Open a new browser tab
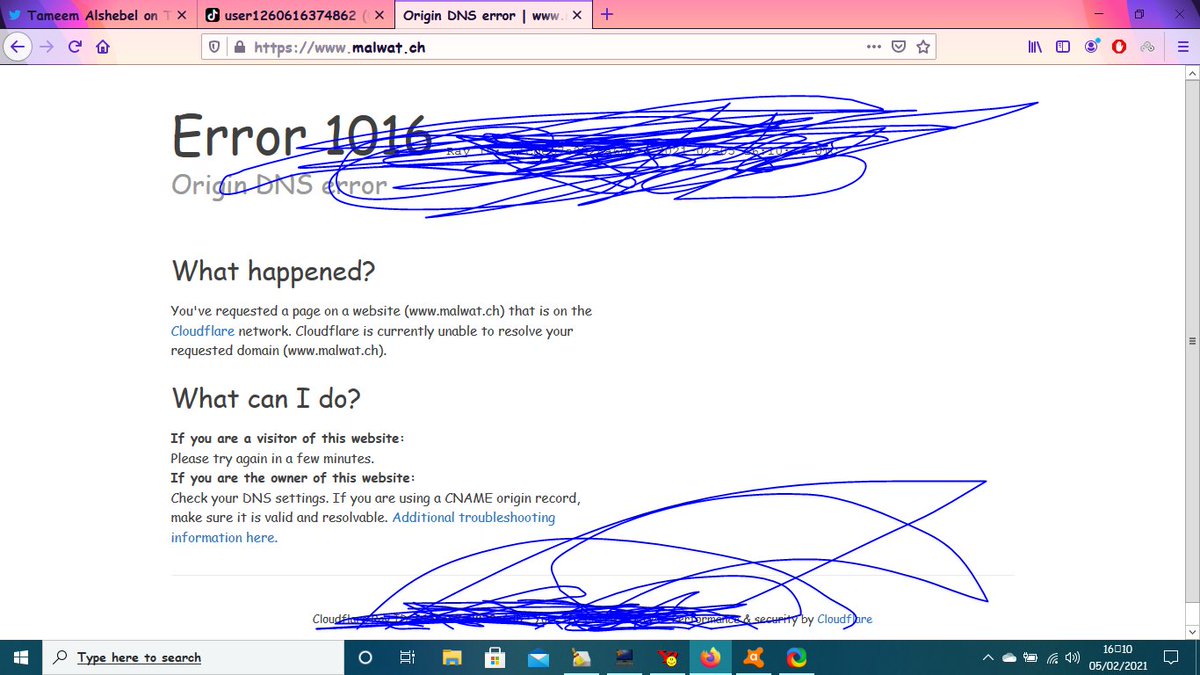 click(x=607, y=15)
